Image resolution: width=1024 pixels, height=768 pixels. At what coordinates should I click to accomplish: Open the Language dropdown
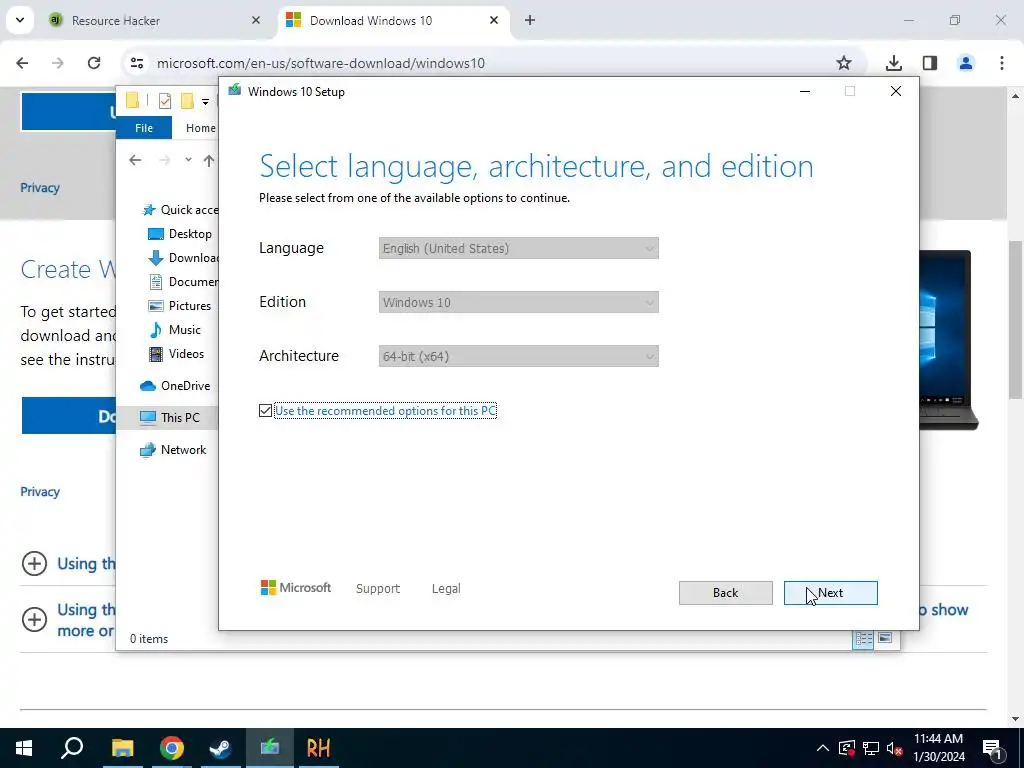pos(519,248)
